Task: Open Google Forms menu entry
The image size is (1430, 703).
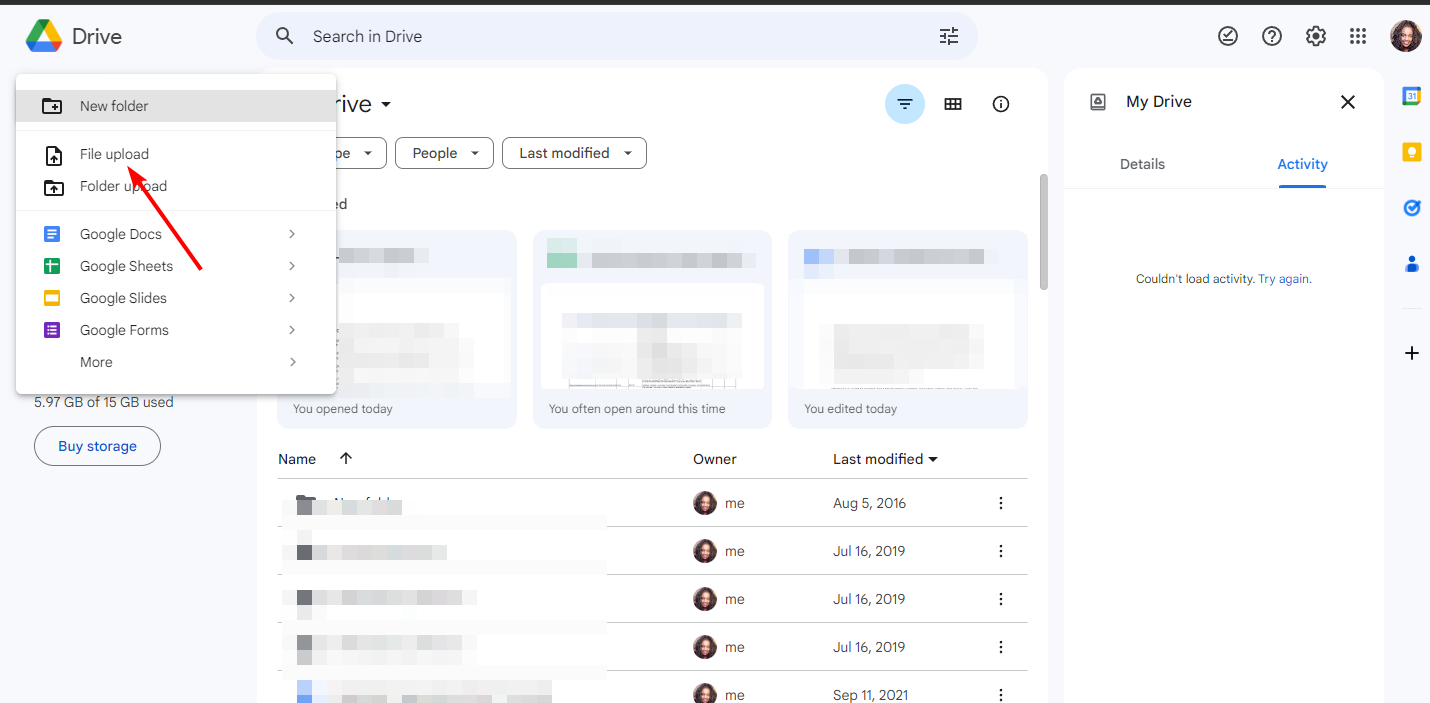Action: coord(176,330)
